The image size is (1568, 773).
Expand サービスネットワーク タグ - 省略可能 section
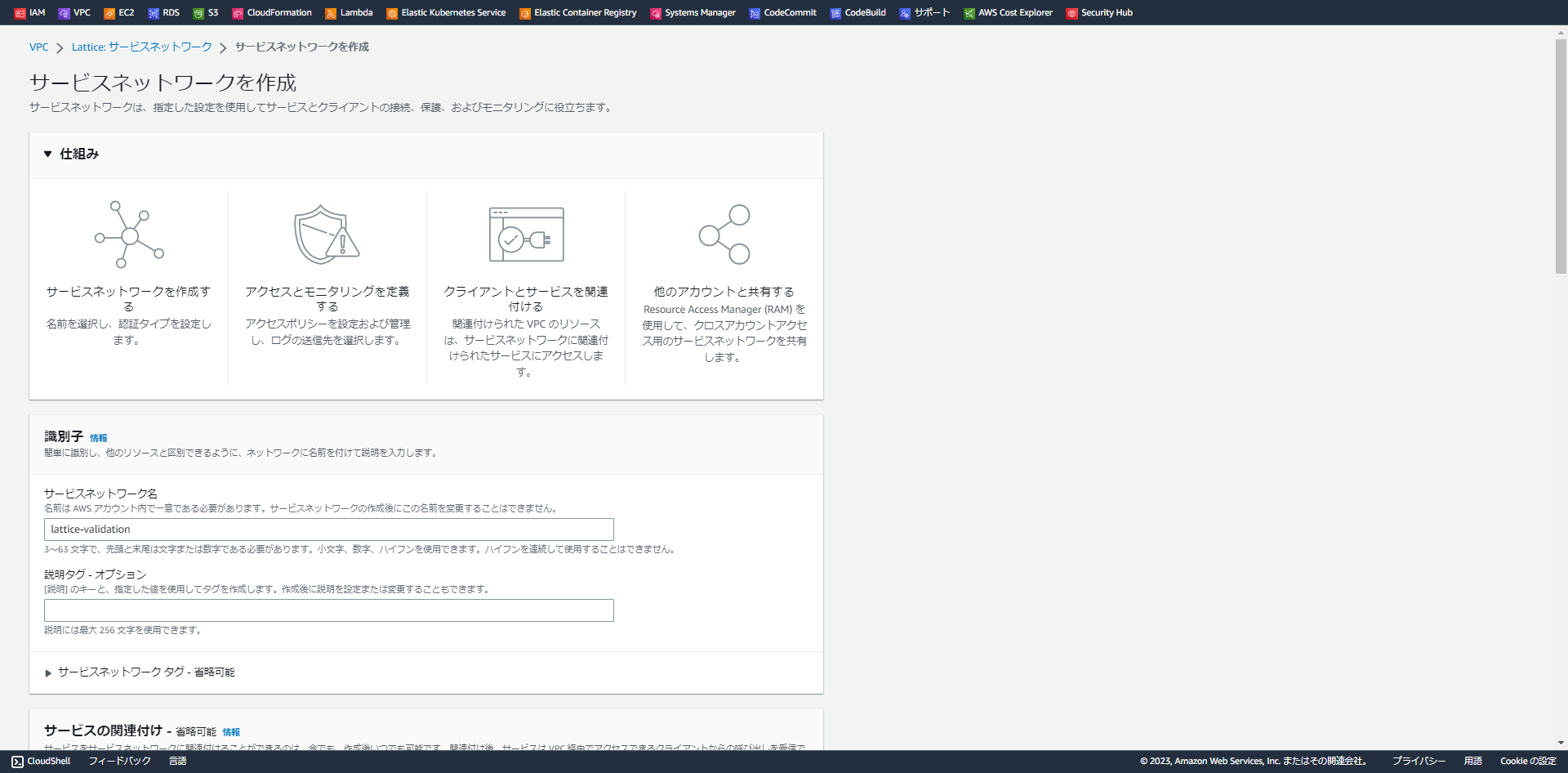coord(48,672)
